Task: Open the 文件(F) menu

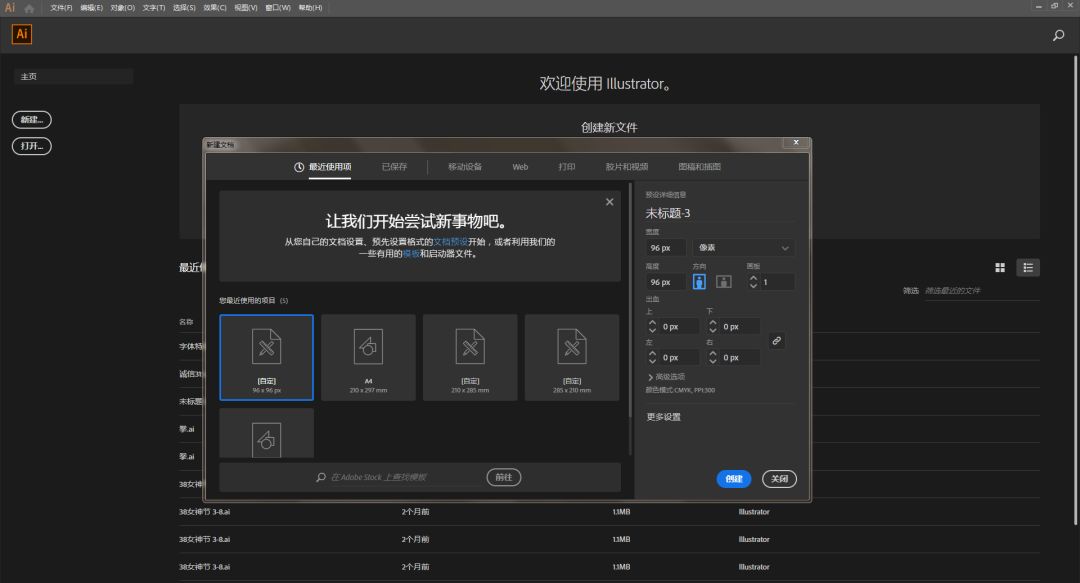Action: click(x=61, y=8)
